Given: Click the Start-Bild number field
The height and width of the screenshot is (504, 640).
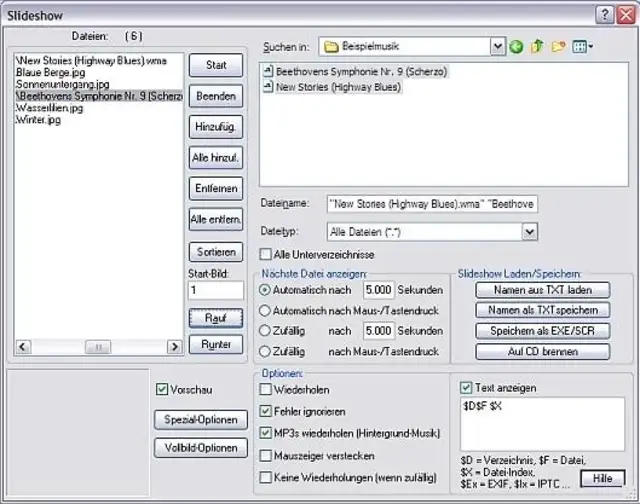Looking at the screenshot, I should click(x=215, y=291).
